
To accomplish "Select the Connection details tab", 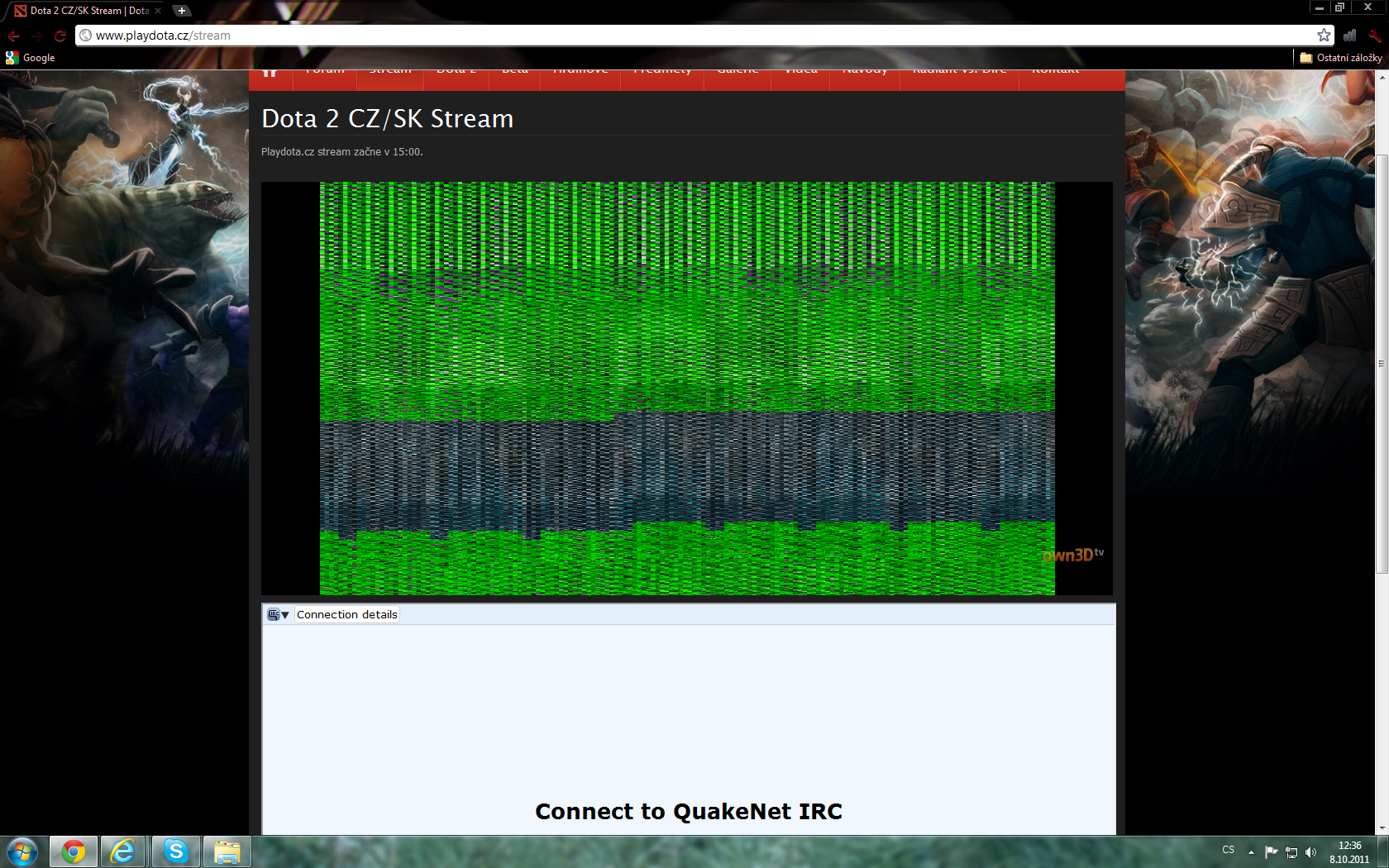I will 347,614.
